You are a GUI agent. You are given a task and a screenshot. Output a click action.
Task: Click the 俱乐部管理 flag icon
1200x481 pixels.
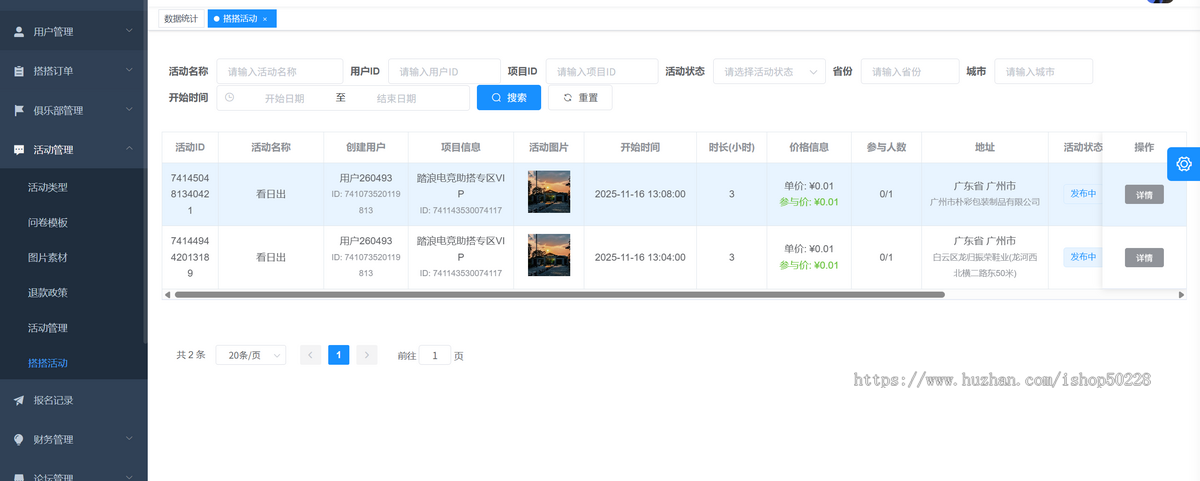click(19, 110)
